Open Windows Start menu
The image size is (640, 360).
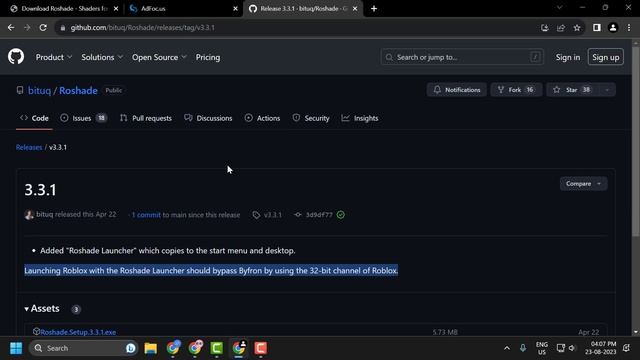[x=16, y=348]
